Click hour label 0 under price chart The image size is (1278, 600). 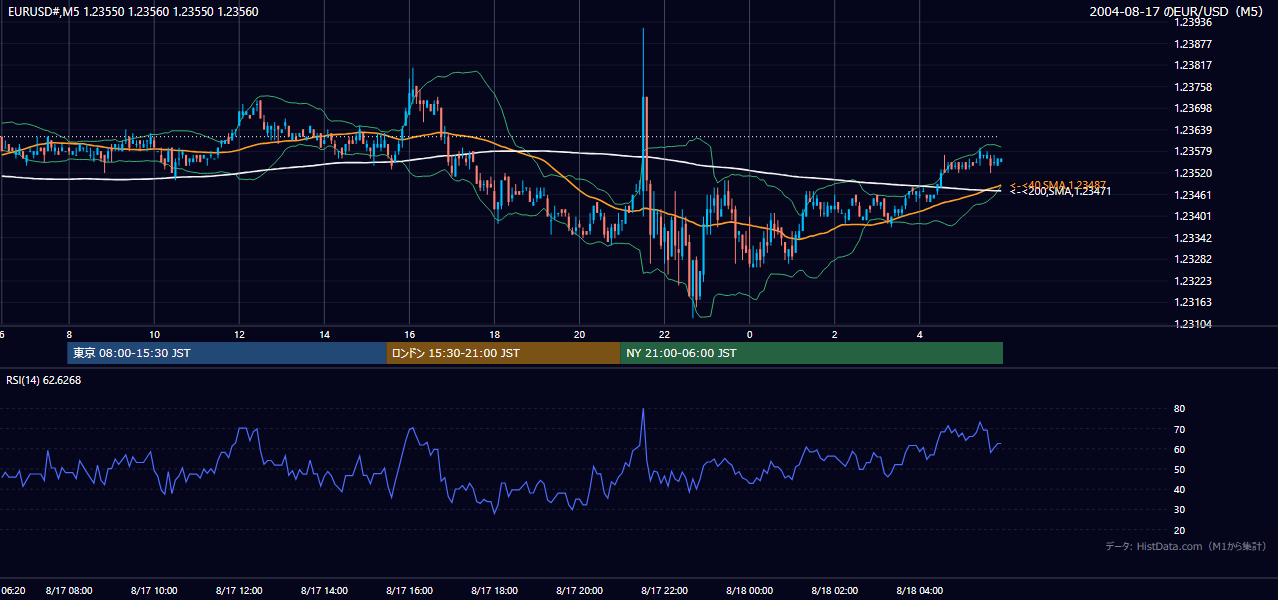(x=749, y=334)
